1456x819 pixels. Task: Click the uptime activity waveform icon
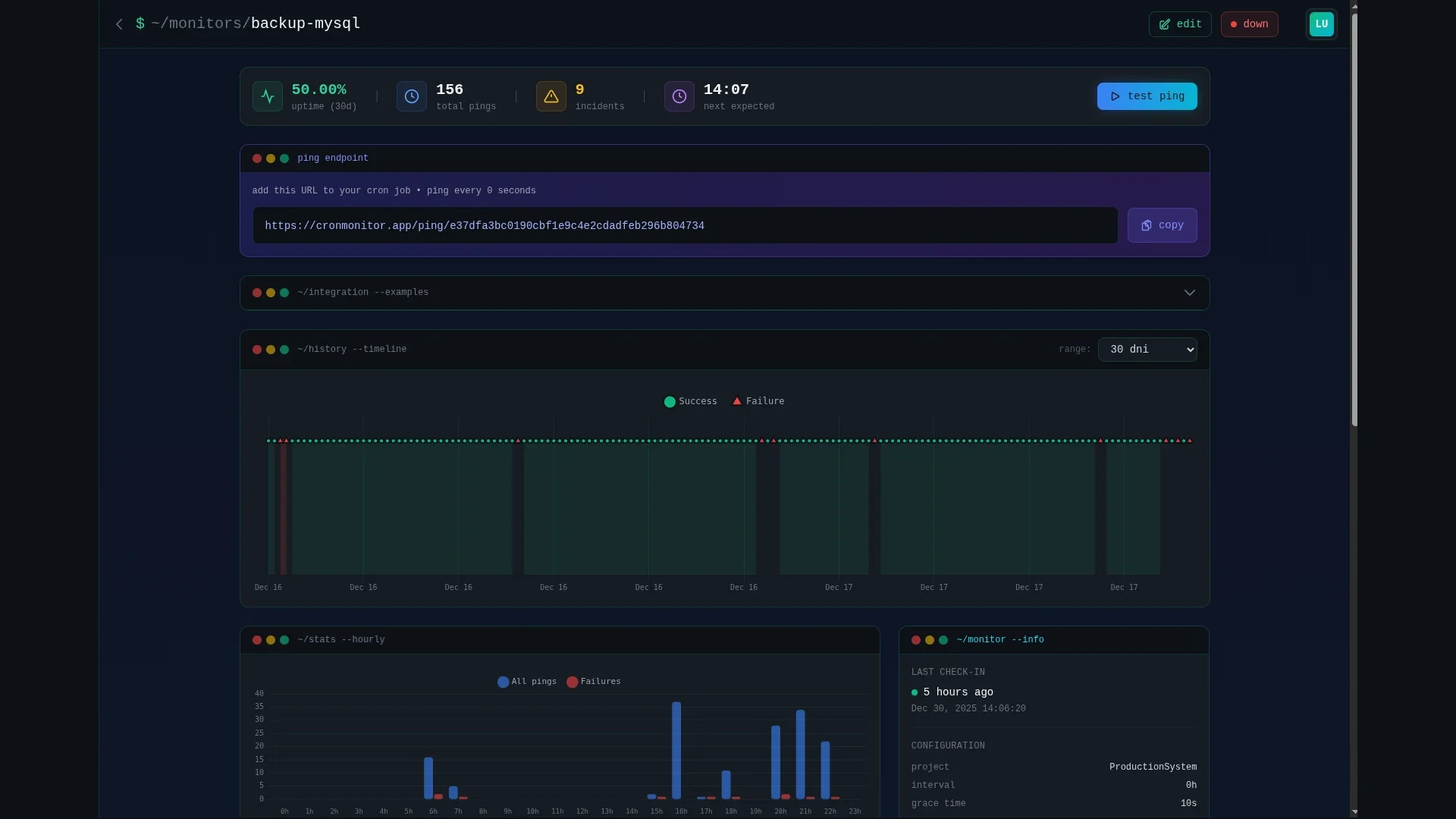(x=267, y=96)
